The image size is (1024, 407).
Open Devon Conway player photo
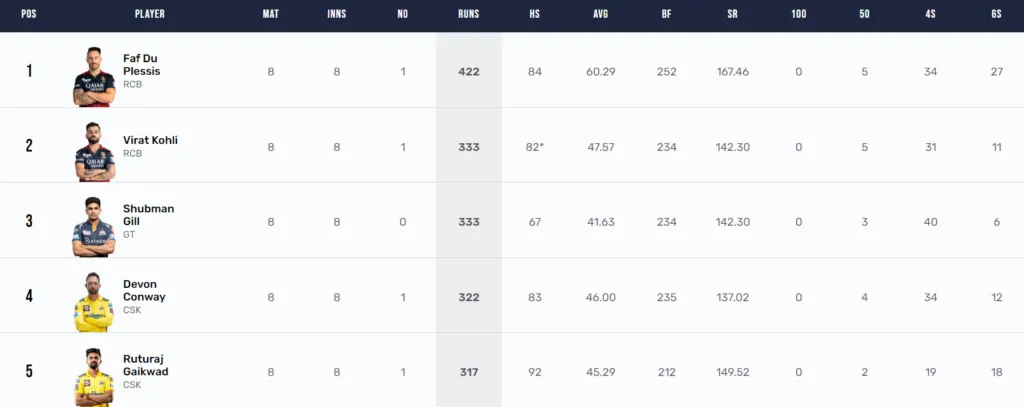click(94, 302)
